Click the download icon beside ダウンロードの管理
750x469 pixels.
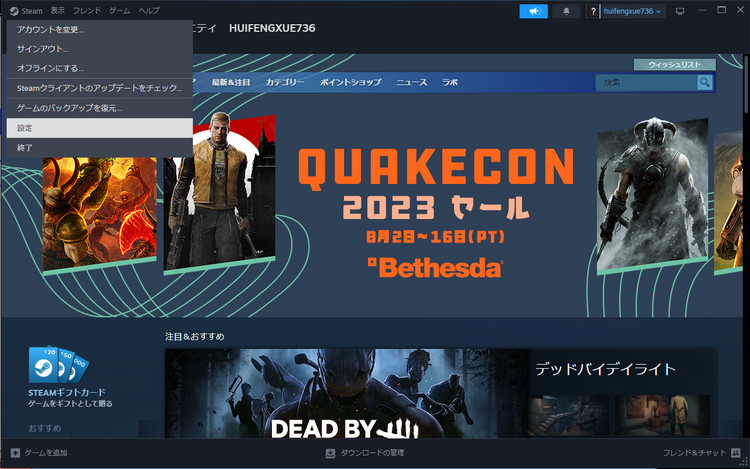331,452
